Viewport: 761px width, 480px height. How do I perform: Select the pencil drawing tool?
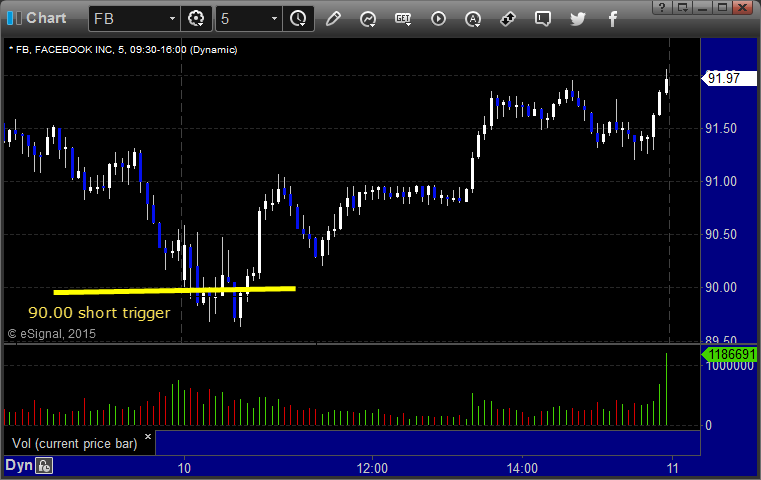tap(333, 19)
